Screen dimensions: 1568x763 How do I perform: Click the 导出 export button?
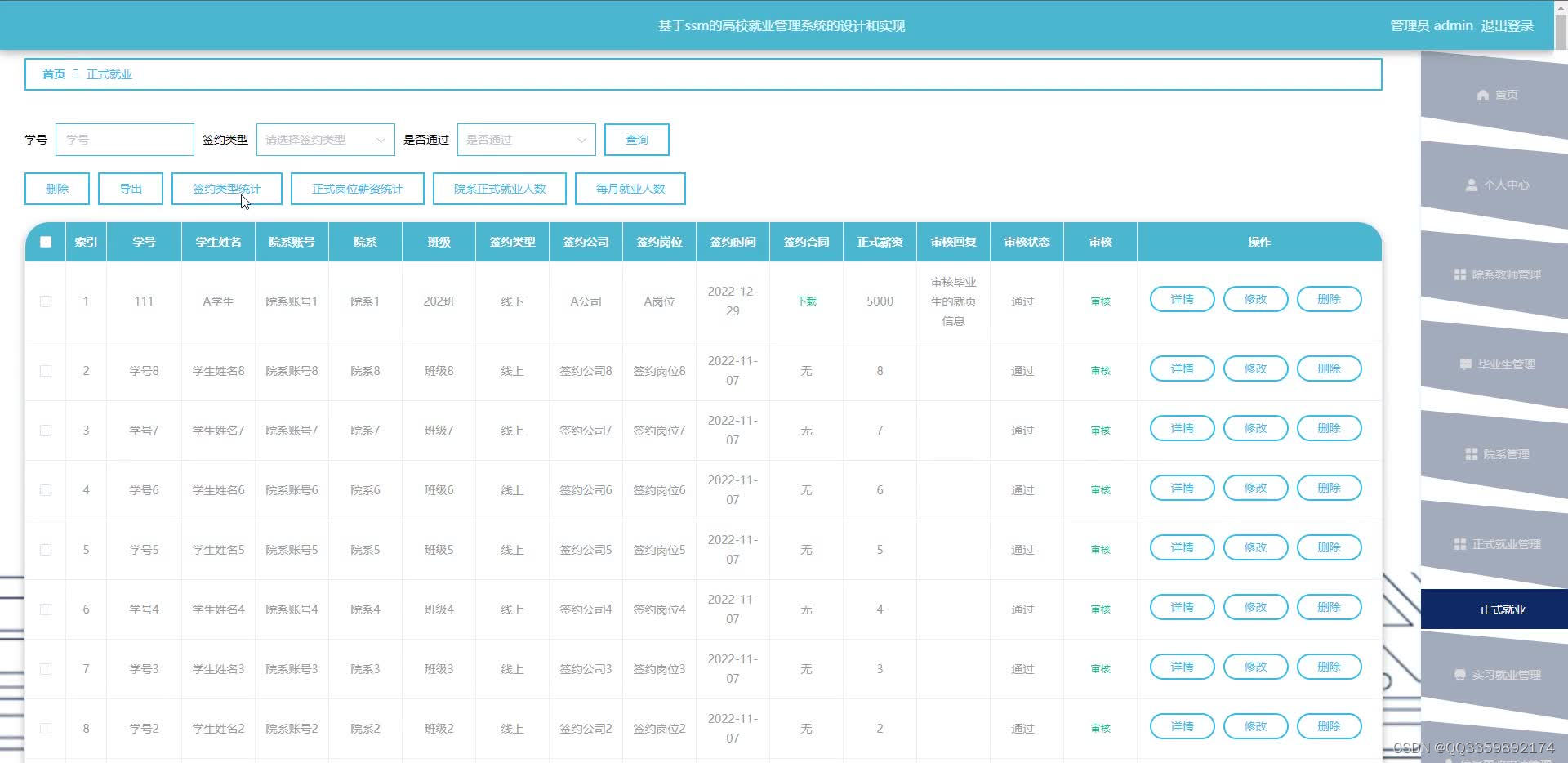tap(131, 189)
